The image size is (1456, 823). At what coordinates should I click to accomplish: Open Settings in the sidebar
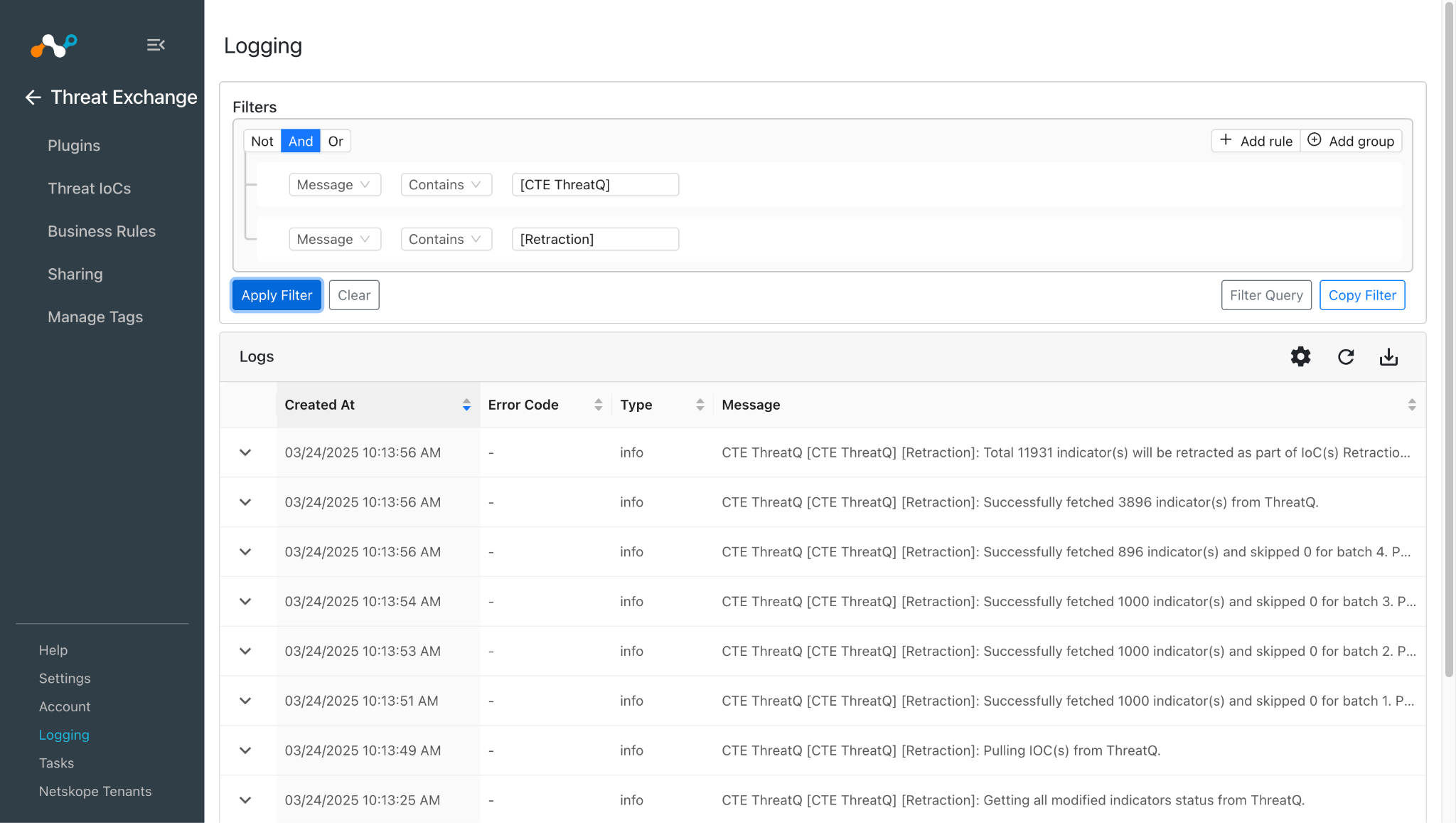tap(65, 679)
